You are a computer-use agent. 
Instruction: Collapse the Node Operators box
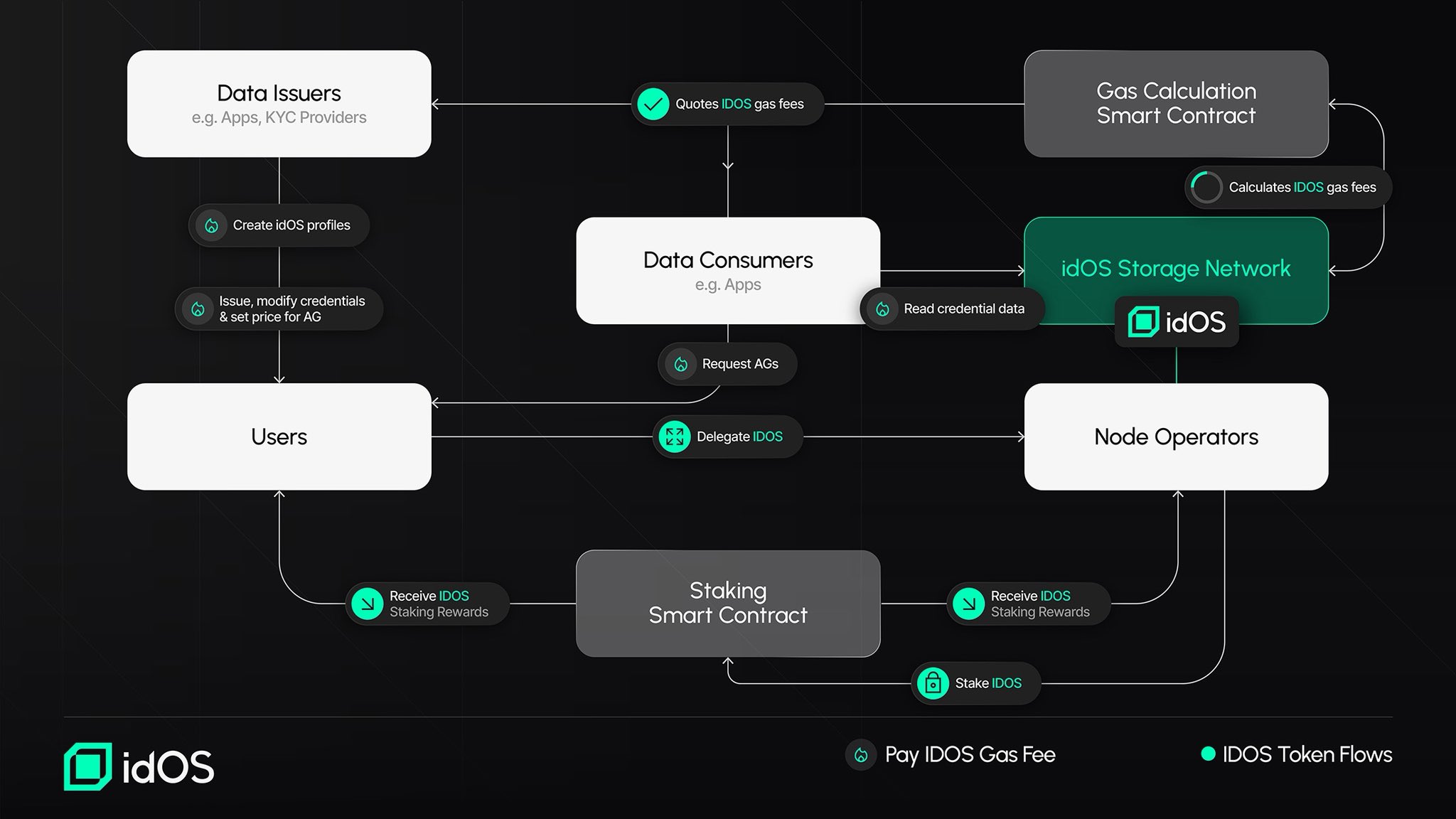1176,437
